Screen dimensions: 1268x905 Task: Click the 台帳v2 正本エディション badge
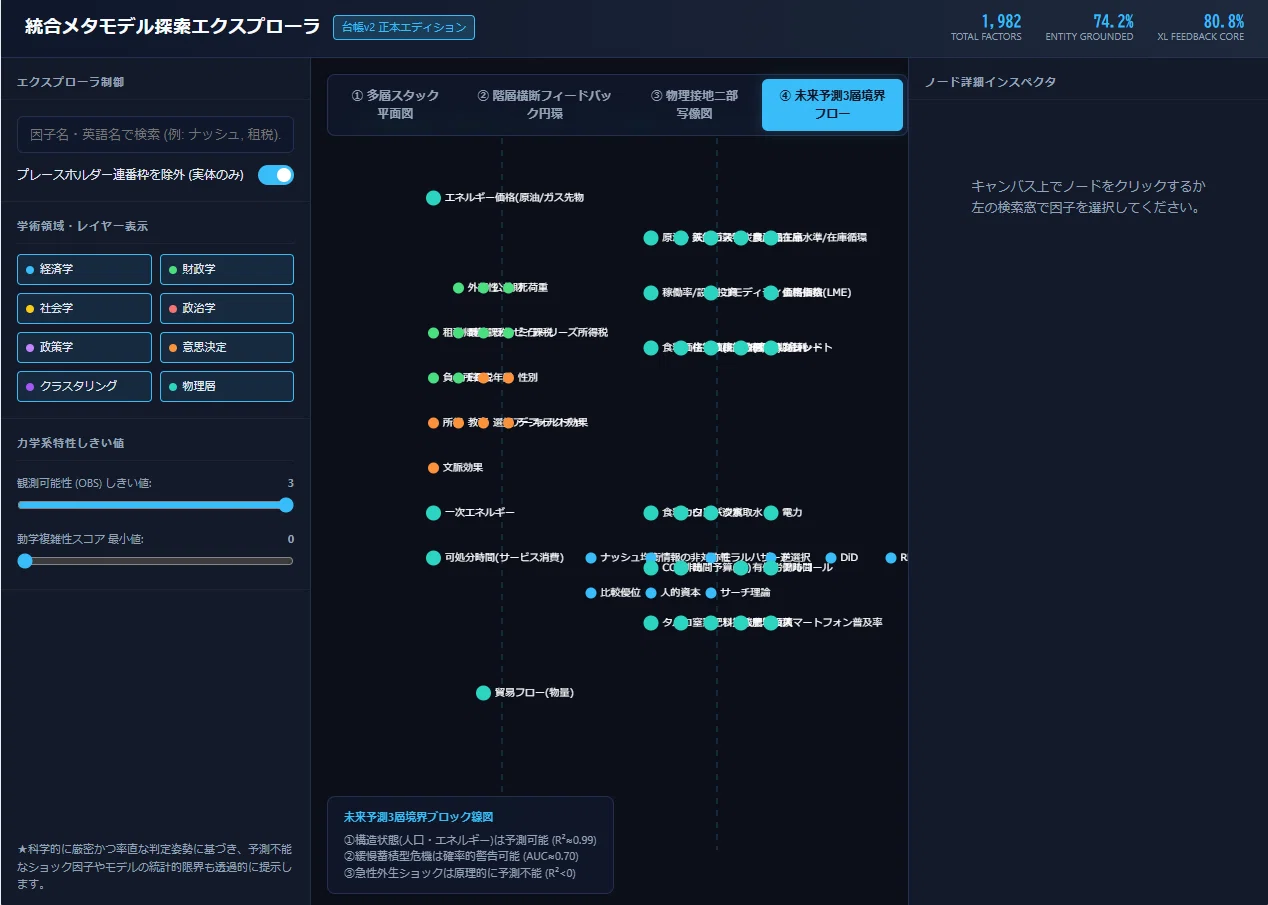(404, 27)
